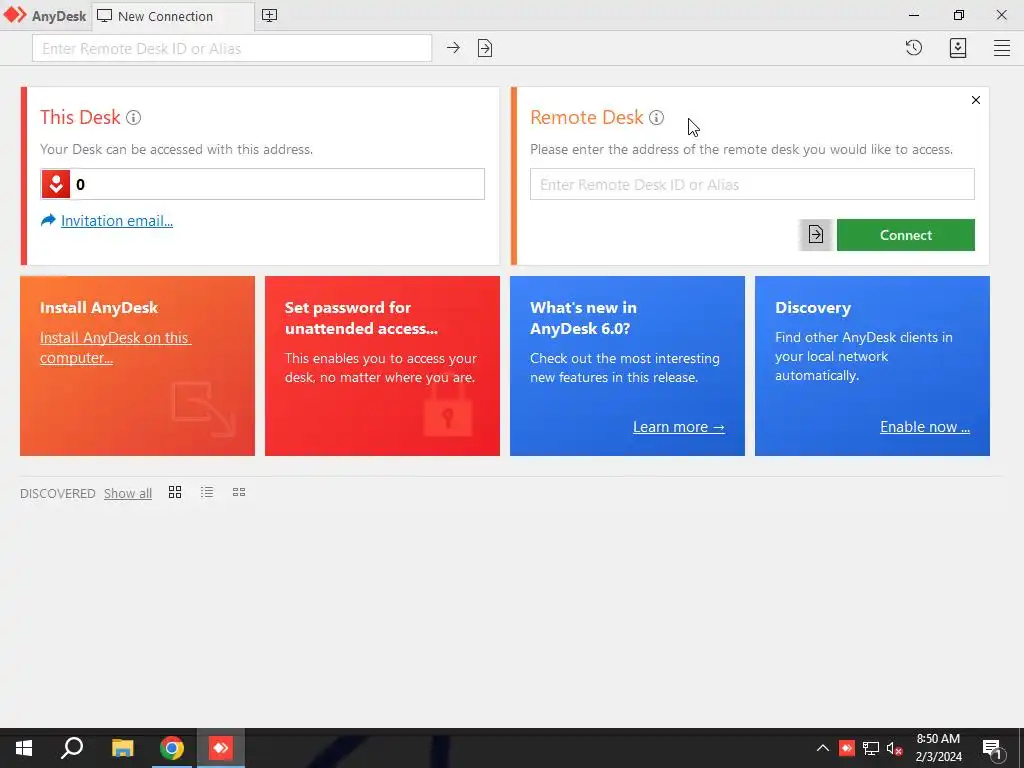Click the AnyDesk logo in title bar
The width and height of the screenshot is (1024, 768).
tap(15, 15)
